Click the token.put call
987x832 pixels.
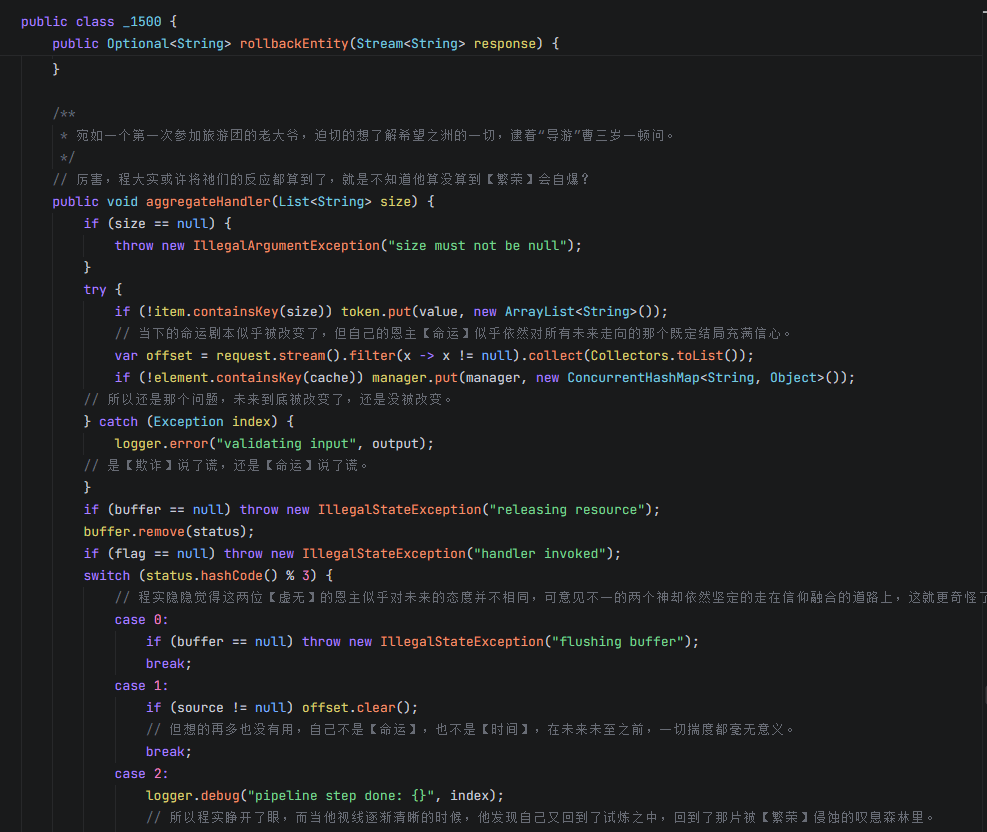click(376, 312)
